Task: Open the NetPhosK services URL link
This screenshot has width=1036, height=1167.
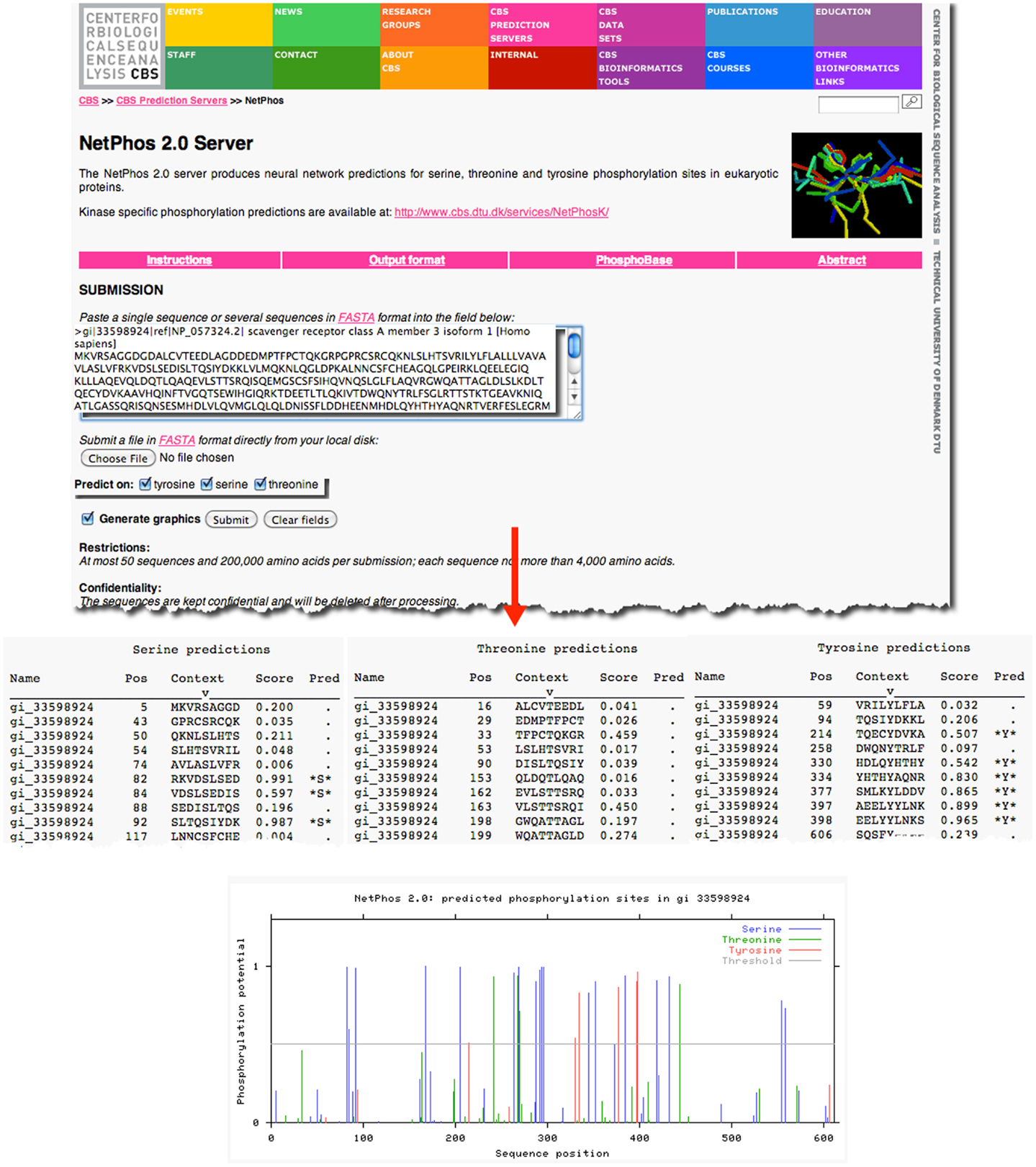Action: pos(502,212)
